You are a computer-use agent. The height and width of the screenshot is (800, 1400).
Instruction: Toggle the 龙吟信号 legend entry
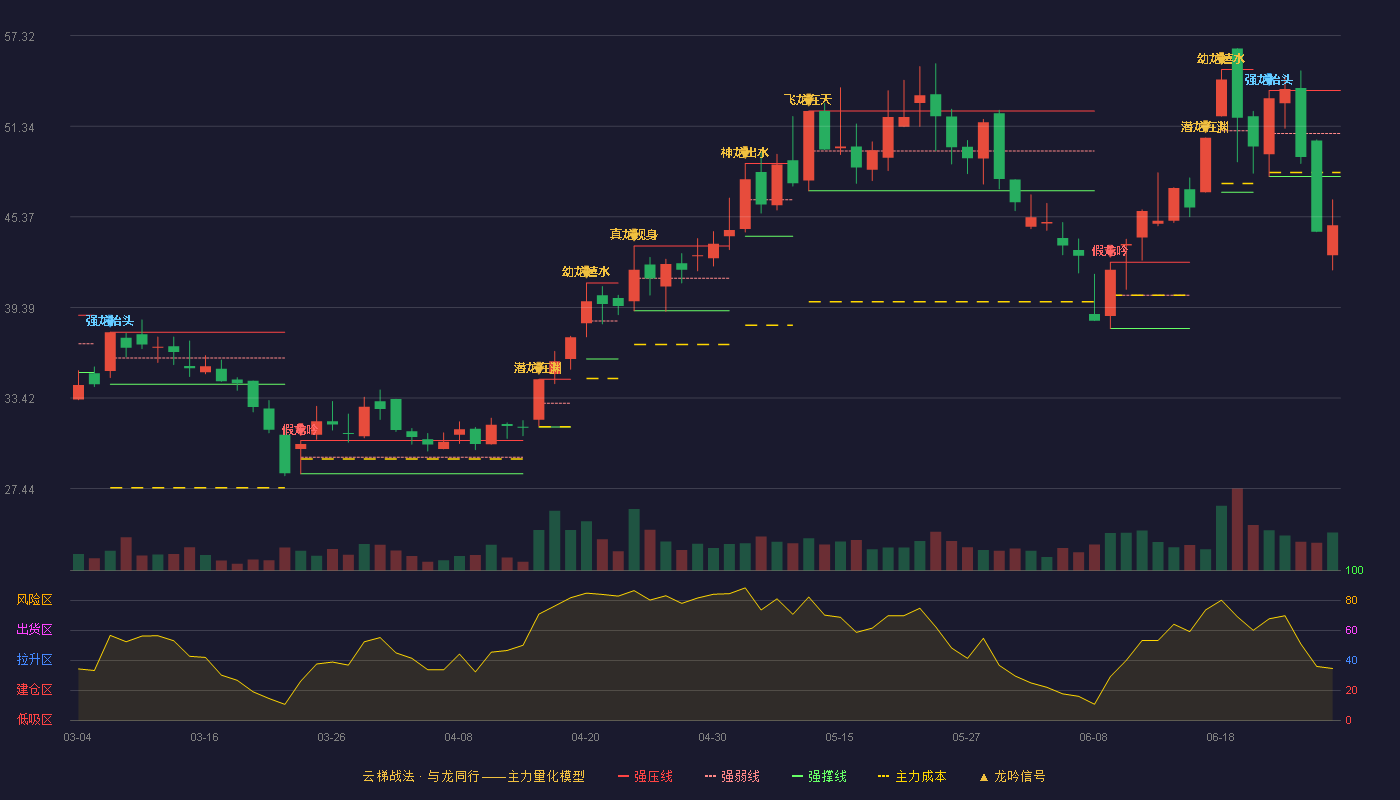coord(1012,776)
